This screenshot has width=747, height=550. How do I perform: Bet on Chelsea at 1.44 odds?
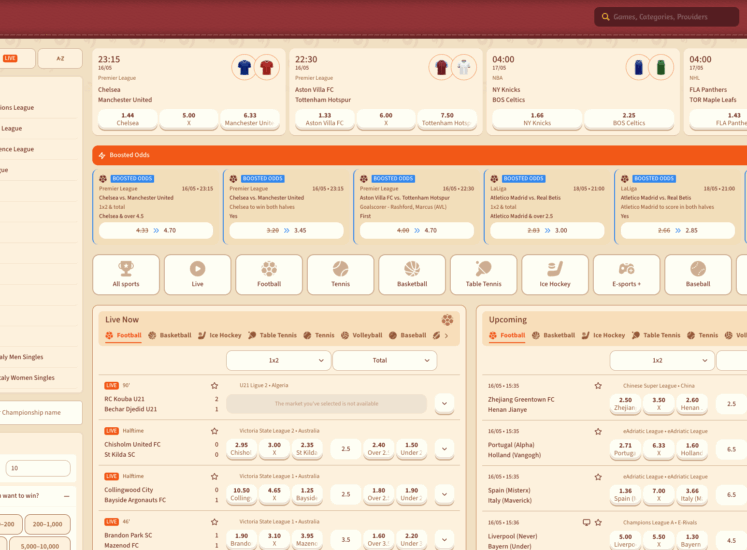click(127, 119)
